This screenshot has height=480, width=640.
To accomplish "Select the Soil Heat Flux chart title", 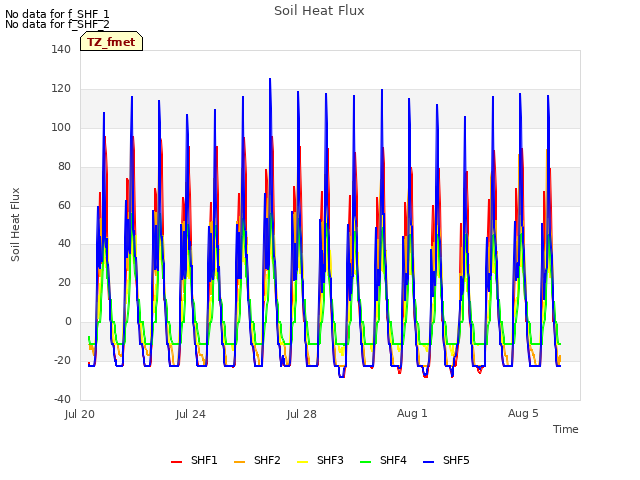I will (319, 11).
